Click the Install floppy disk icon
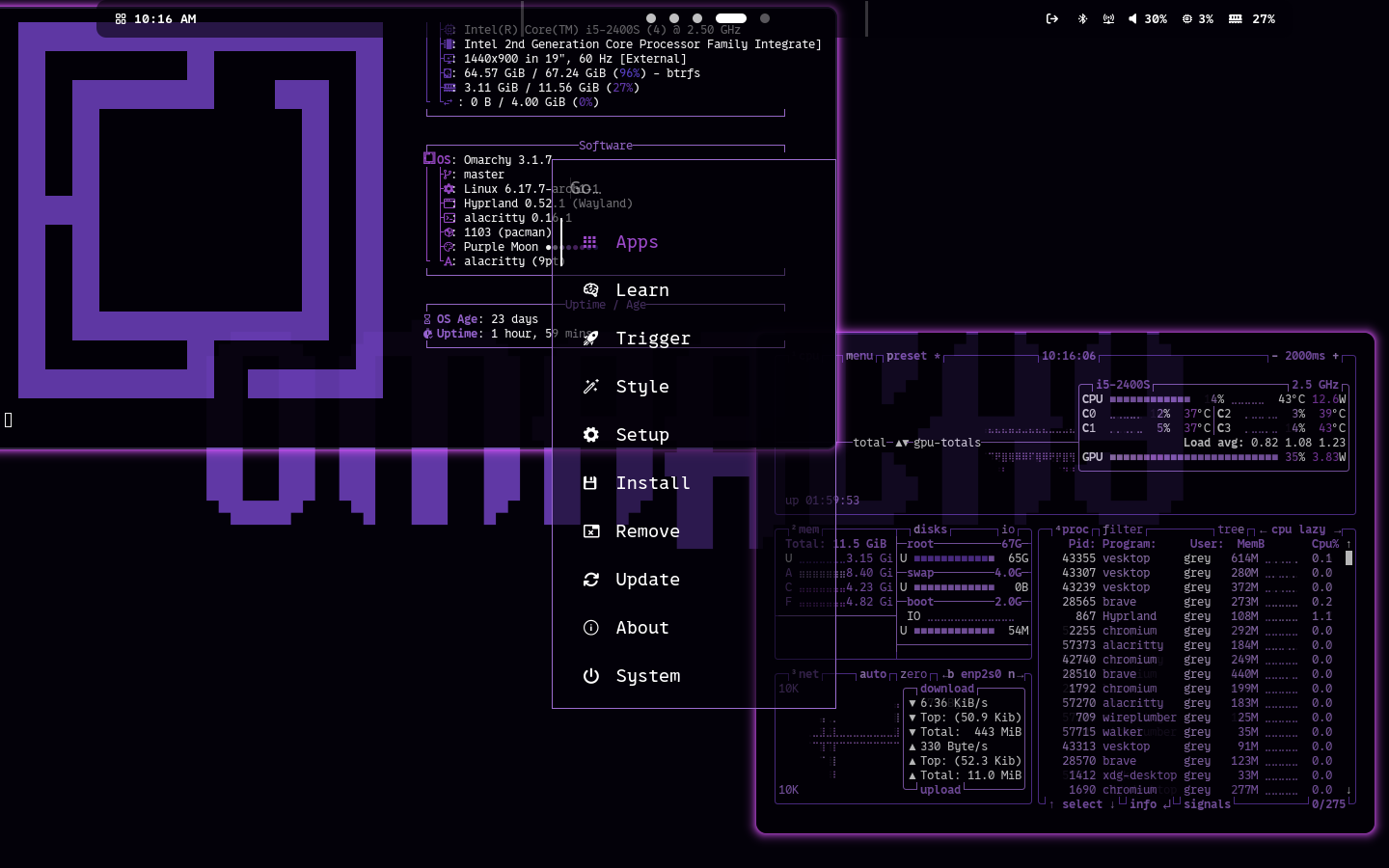Image resolution: width=1389 pixels, height=868 pixels. pos(590,483)
